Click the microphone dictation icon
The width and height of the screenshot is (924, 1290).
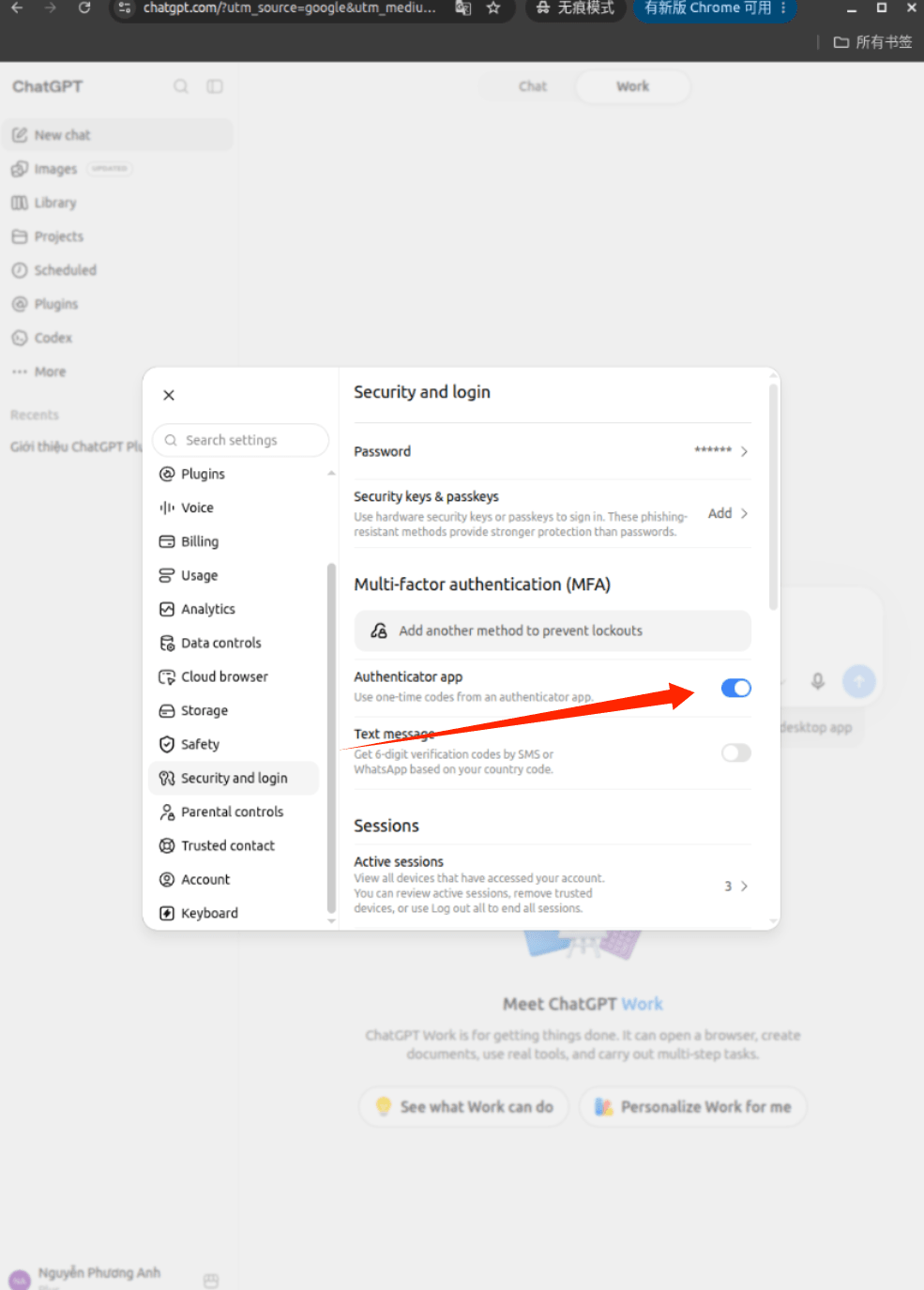(x=818, y=681)
